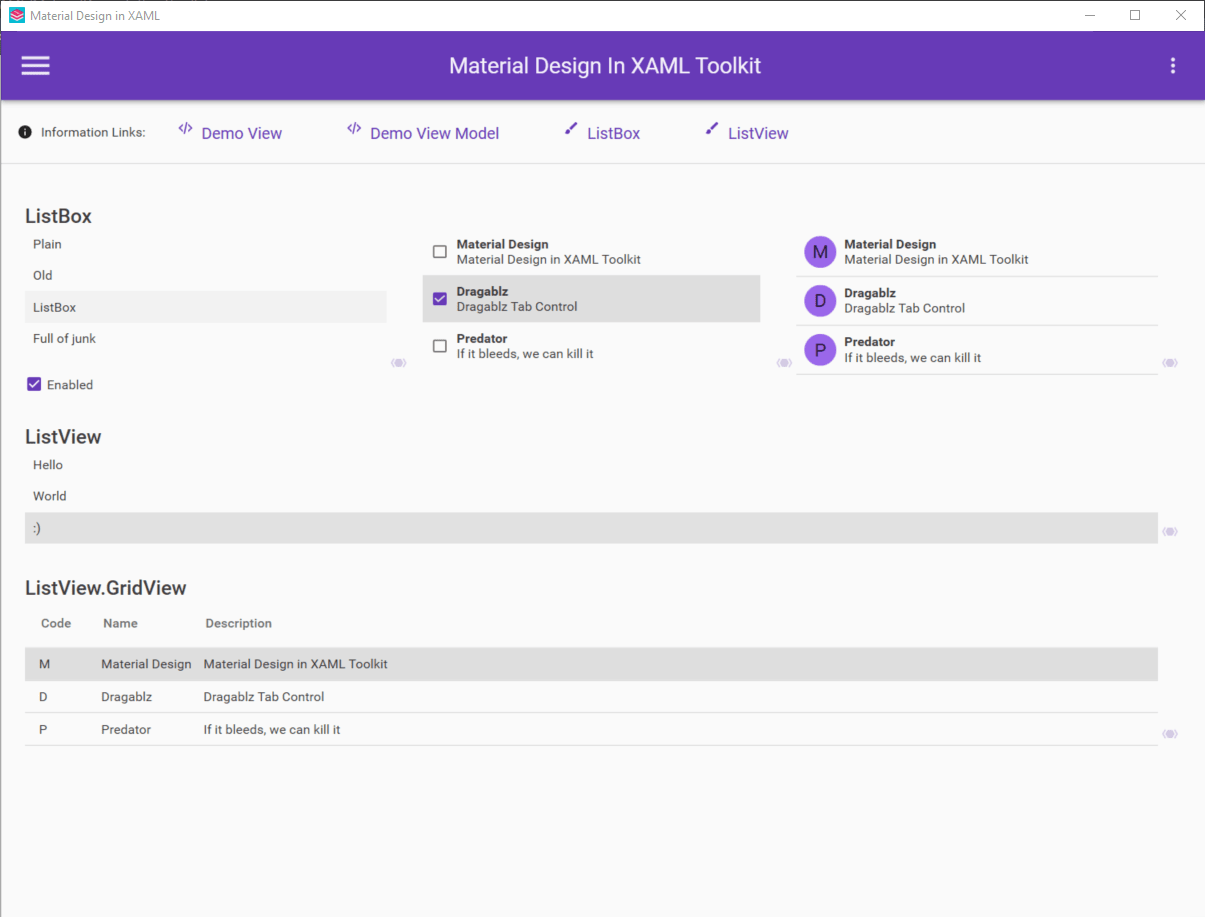This screenshot has height=917, width=1205.
Task: Minimize the Material Design in XAML window
Action: [x=1089, y=15]
